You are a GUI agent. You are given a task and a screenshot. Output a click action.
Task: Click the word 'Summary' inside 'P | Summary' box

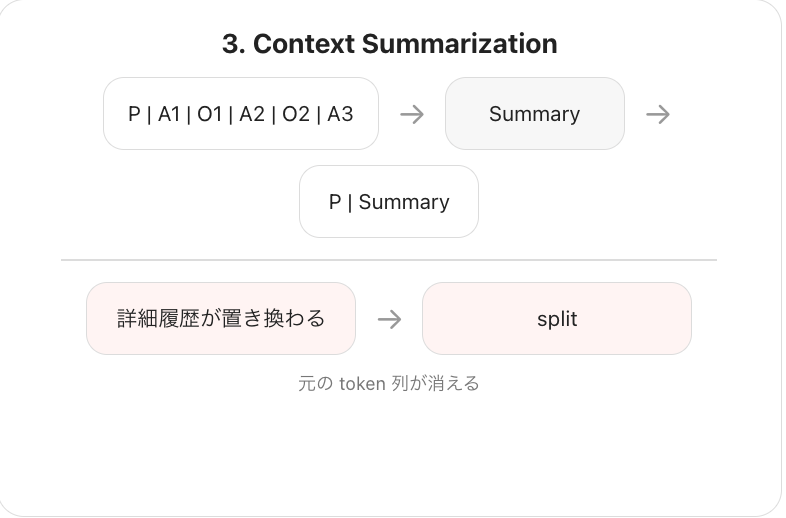[404, 203]
